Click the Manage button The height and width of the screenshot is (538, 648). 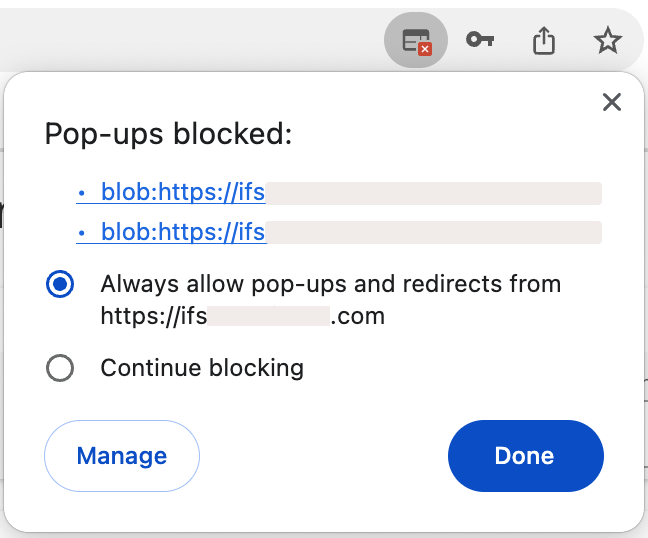pyautogui.click(x=122, y=457)
